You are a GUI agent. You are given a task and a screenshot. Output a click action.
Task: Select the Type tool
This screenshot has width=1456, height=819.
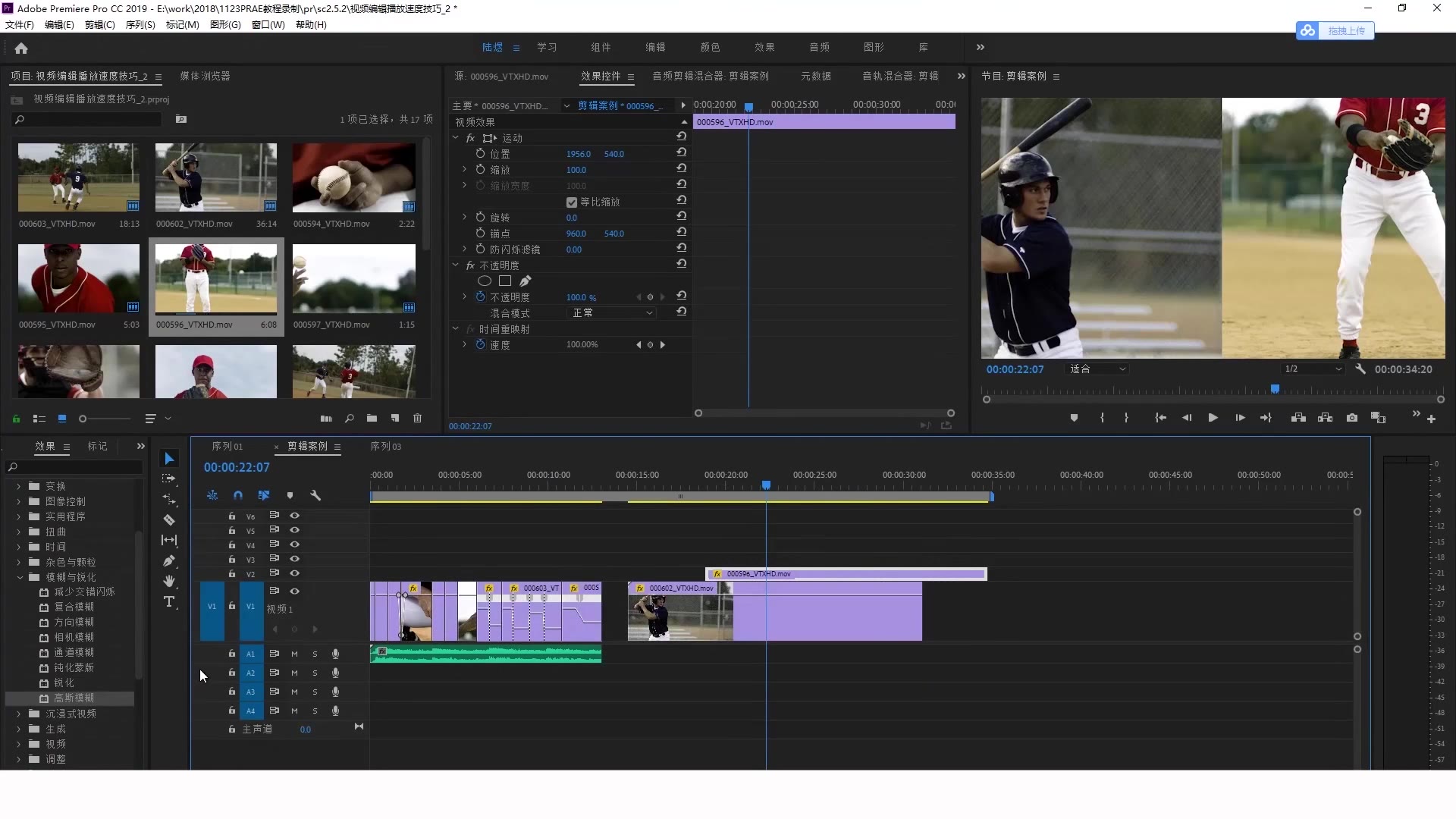(x=169, y=602)
